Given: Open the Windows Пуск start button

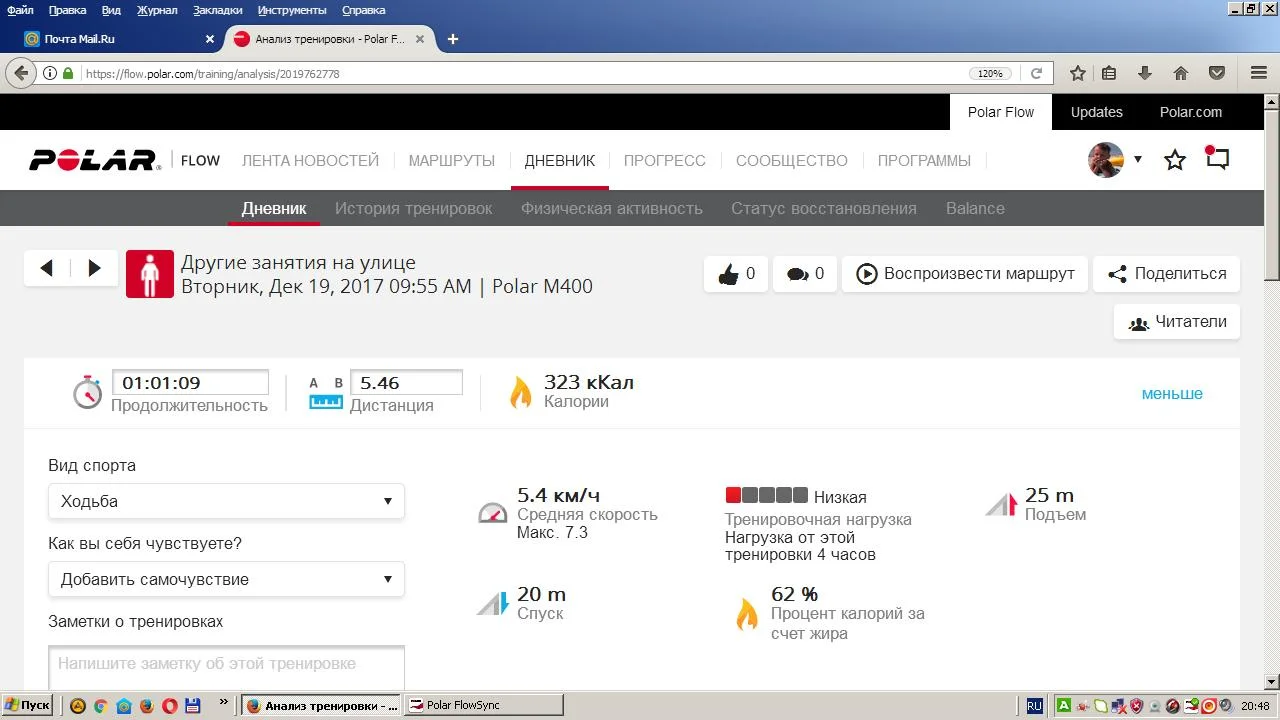Looking at the screenshot, I should pyautogui.click(x=28, y=705).
